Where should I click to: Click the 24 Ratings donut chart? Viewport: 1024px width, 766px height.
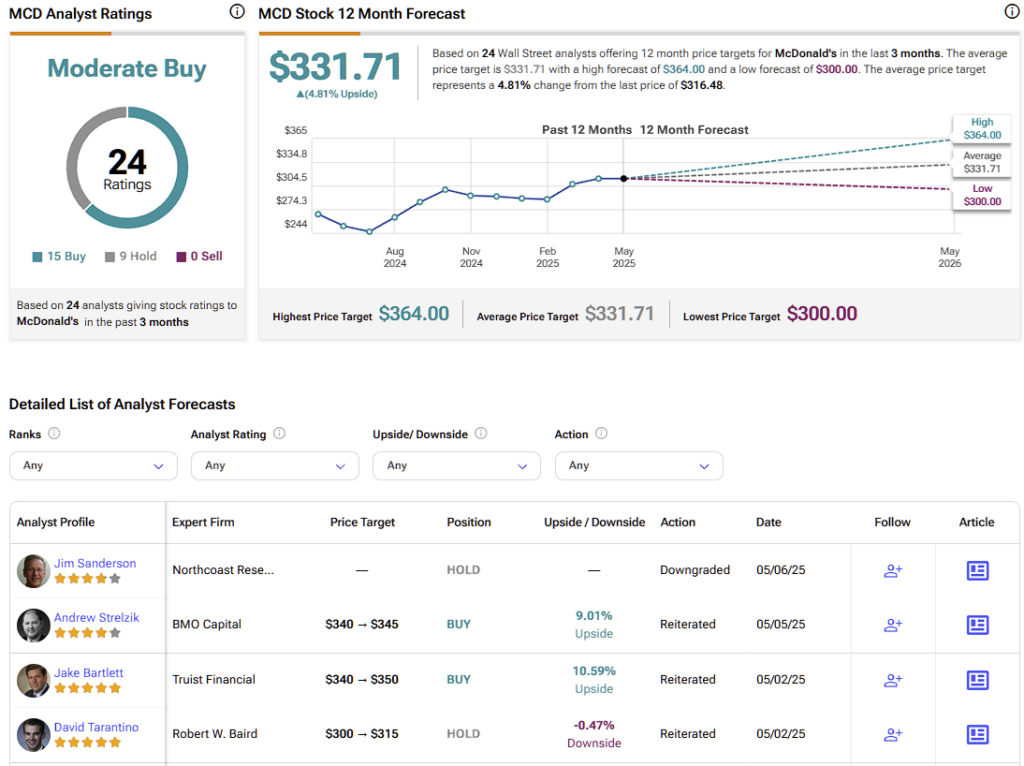(x=127, y=168)
